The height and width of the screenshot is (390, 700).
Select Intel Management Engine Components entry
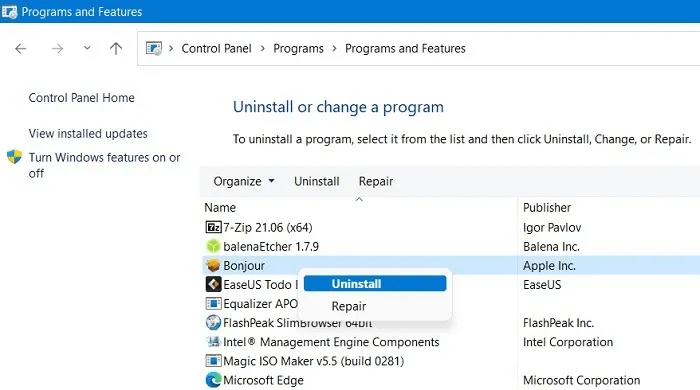331,342
